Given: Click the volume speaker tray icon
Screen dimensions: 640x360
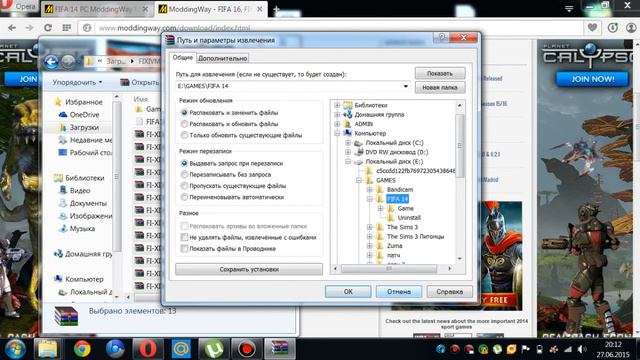Looking at the screenshot, I should pos(582,349).
